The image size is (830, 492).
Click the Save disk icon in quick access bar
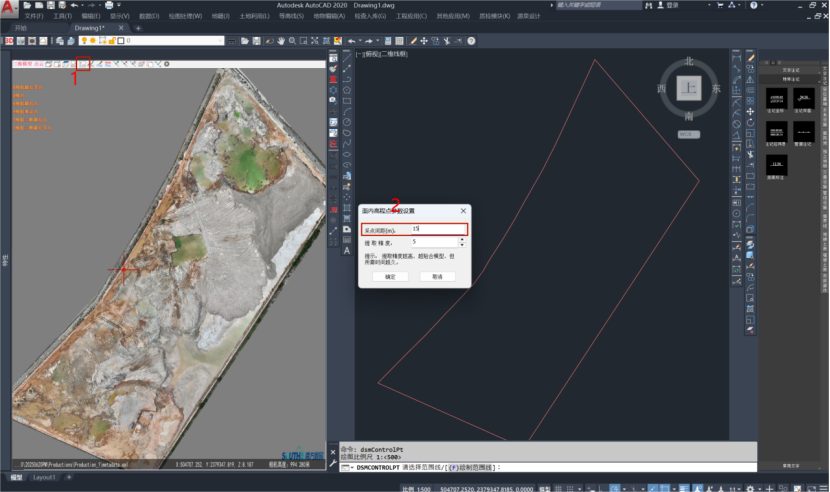tap(50, 5)
